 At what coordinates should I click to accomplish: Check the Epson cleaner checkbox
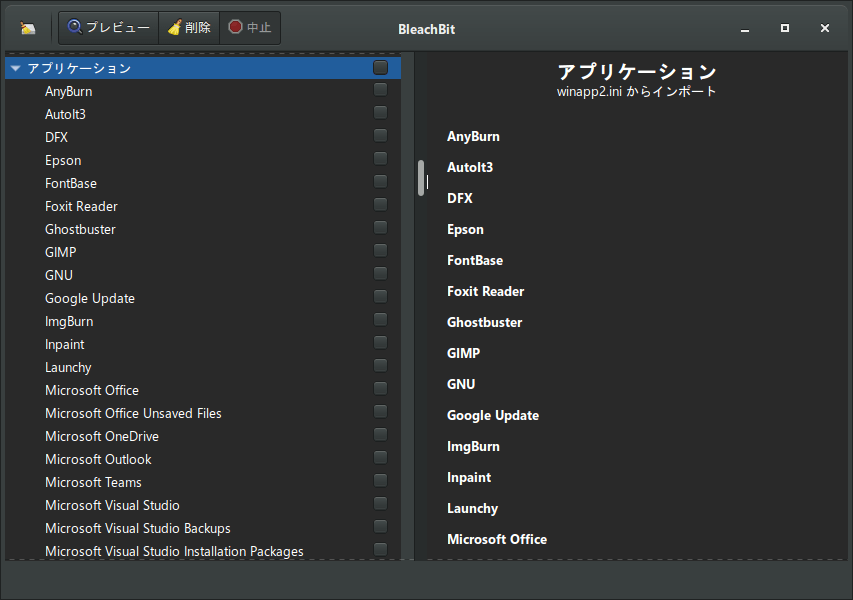tap(380, 159)
